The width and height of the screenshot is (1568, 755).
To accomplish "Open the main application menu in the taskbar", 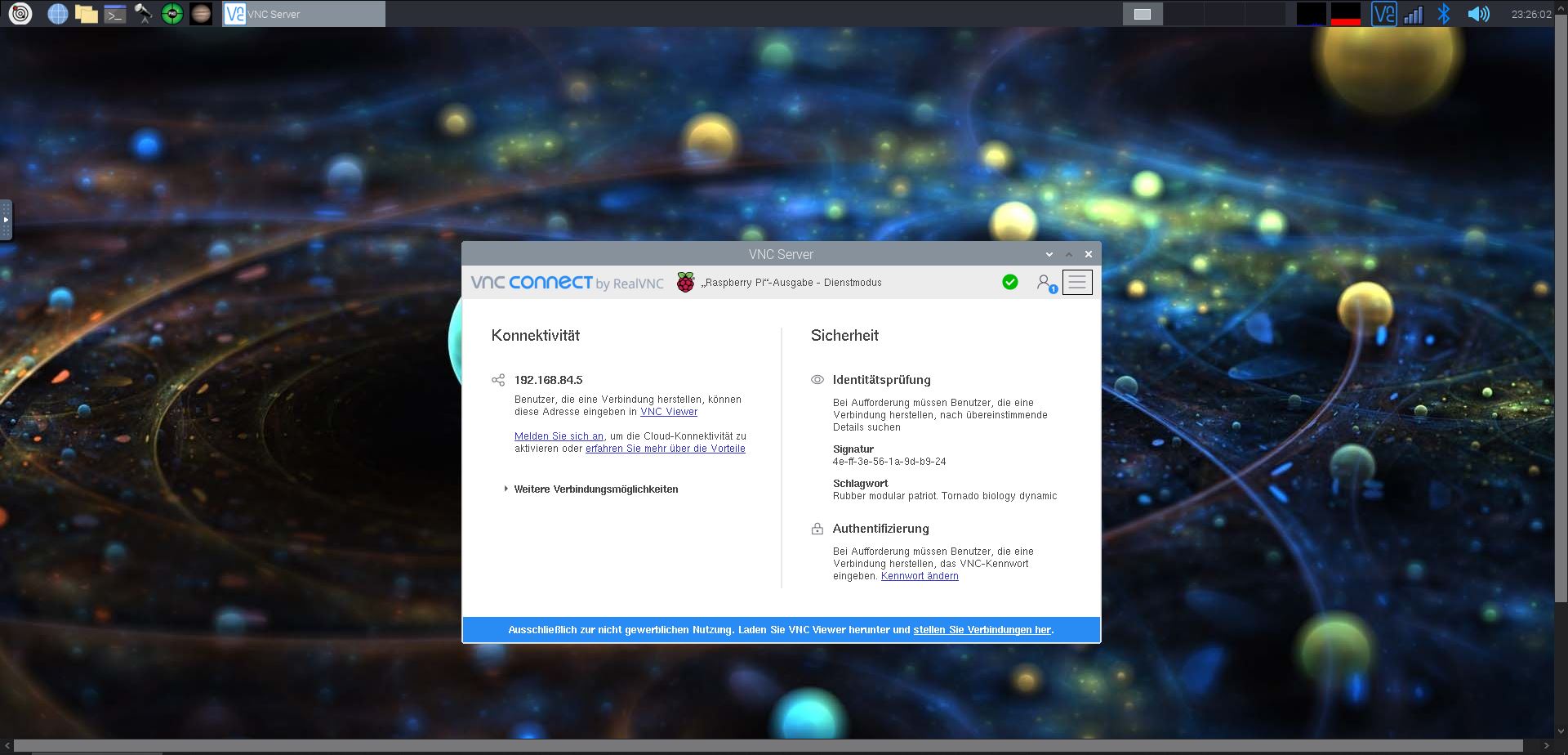I will (x=20, y=13).
